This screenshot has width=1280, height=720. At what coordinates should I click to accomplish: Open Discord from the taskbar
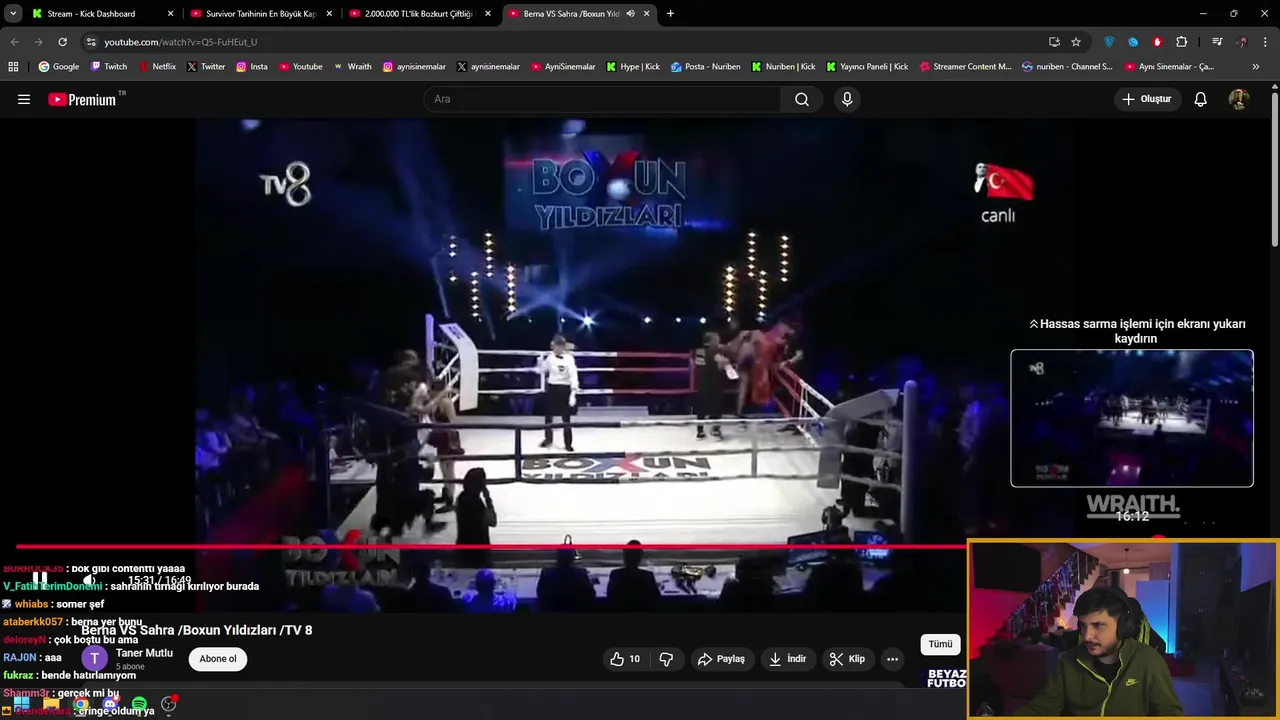110,704
